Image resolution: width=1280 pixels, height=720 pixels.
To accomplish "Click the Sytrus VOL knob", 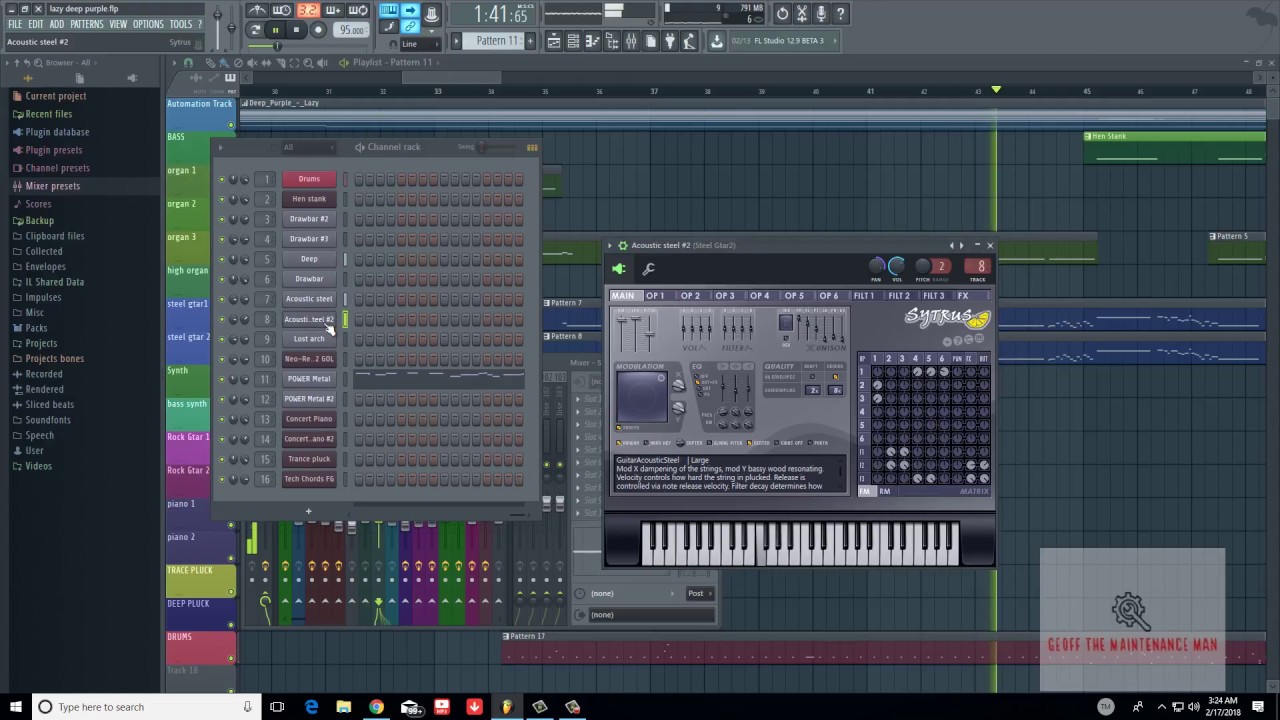I will click(896, 266).
